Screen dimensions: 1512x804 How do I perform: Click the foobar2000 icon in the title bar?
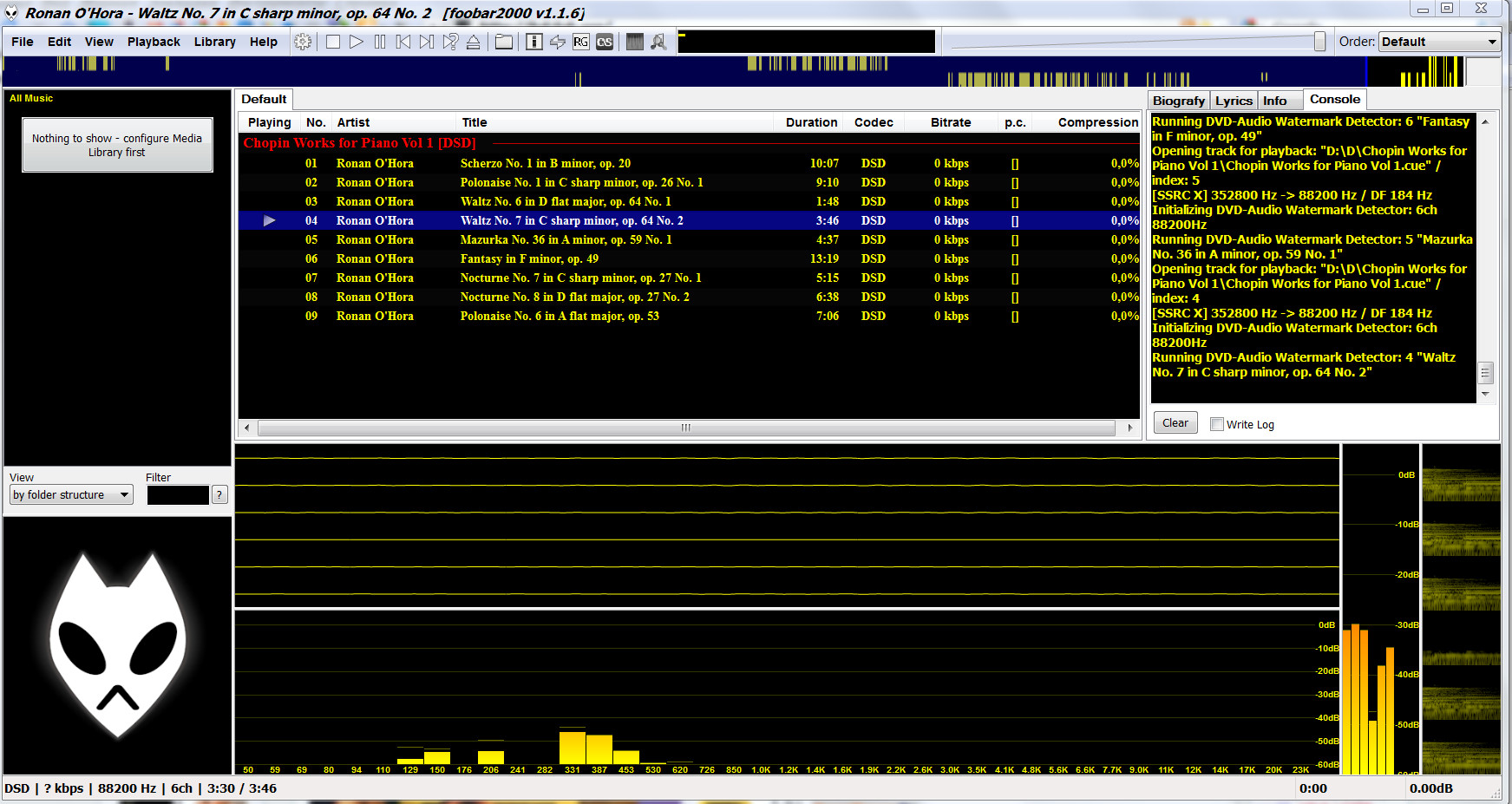[x=11, y=13]
